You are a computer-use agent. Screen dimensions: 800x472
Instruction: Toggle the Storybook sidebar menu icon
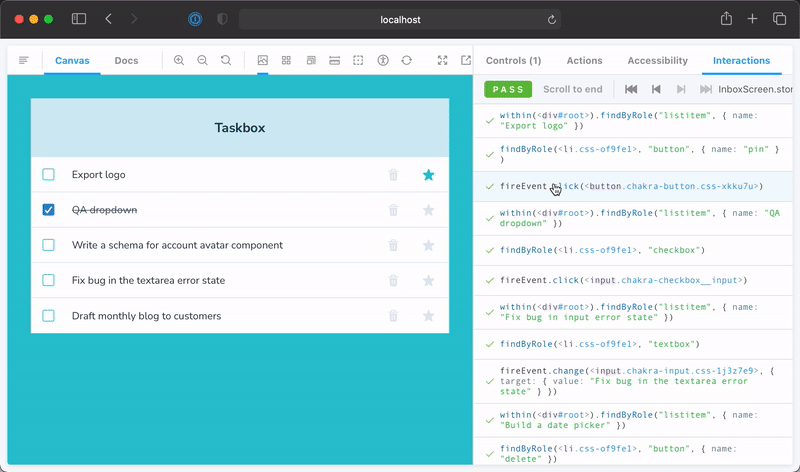point(23,60)
